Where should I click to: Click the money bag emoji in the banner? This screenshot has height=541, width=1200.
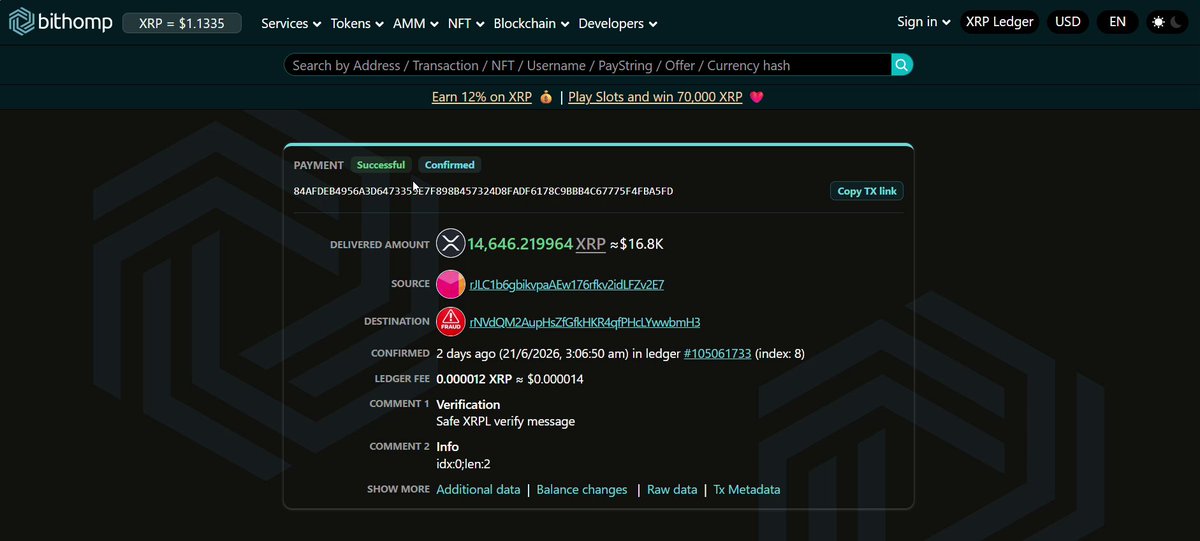coord(546,97)
